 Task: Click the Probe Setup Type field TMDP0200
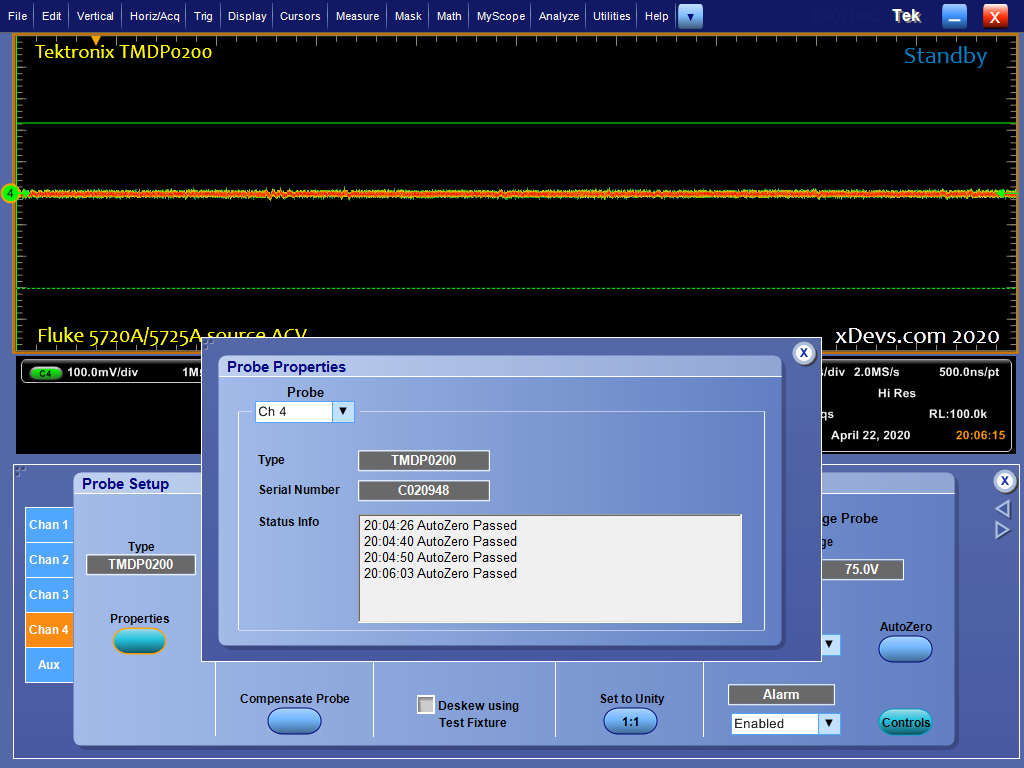point(141,565)
